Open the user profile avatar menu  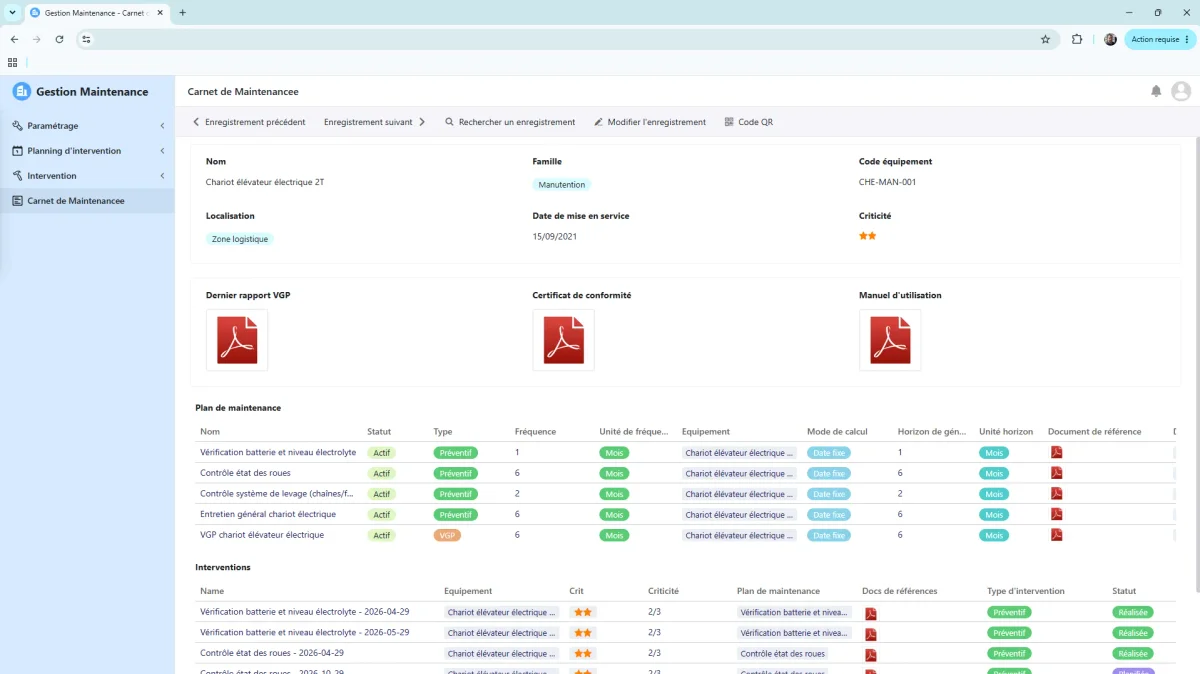(x=1181, y=91)
